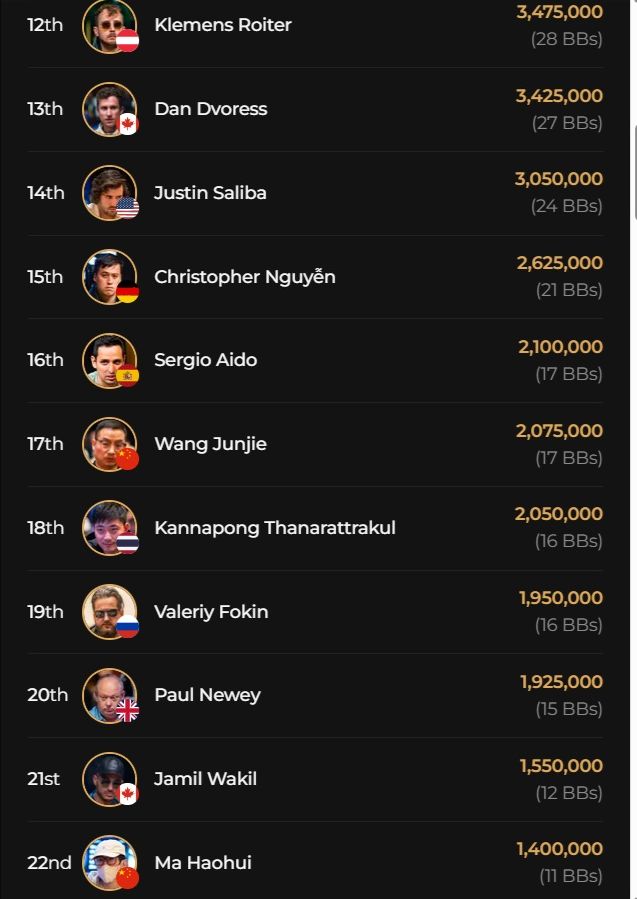Open Jamil Wakil's player avatar

pos(108,778)
